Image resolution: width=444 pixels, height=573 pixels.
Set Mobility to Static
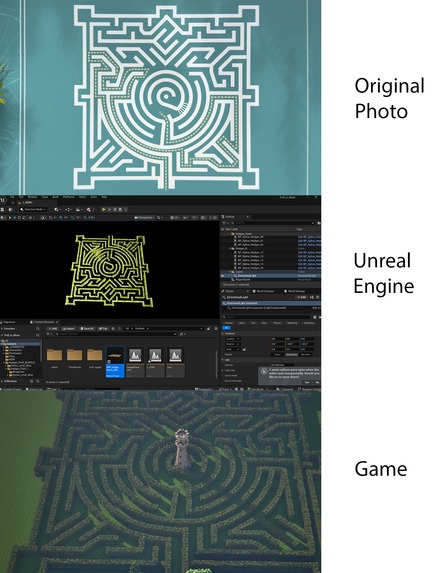(x=277, y=354)
